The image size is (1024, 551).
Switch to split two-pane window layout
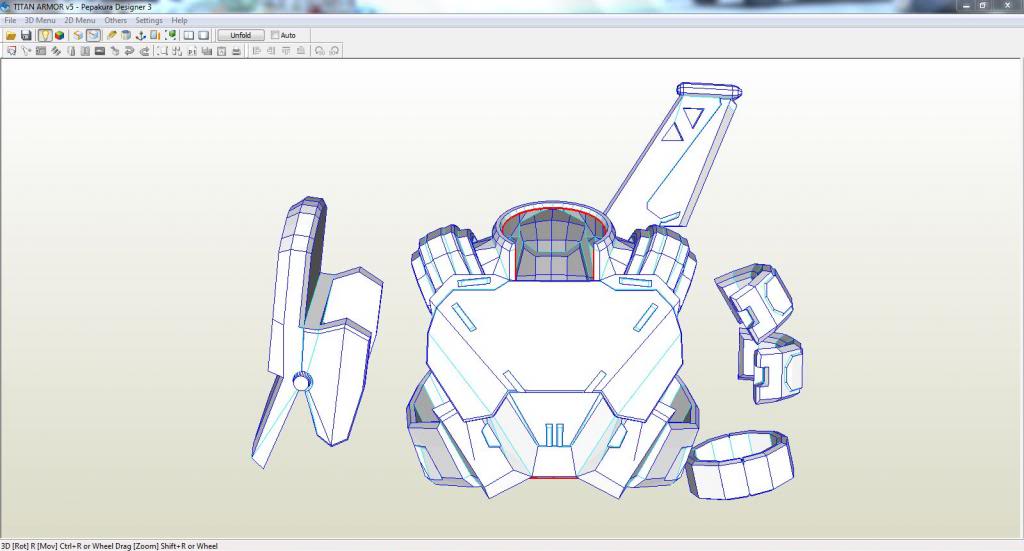pyautogui.click(x=189, y=35)
